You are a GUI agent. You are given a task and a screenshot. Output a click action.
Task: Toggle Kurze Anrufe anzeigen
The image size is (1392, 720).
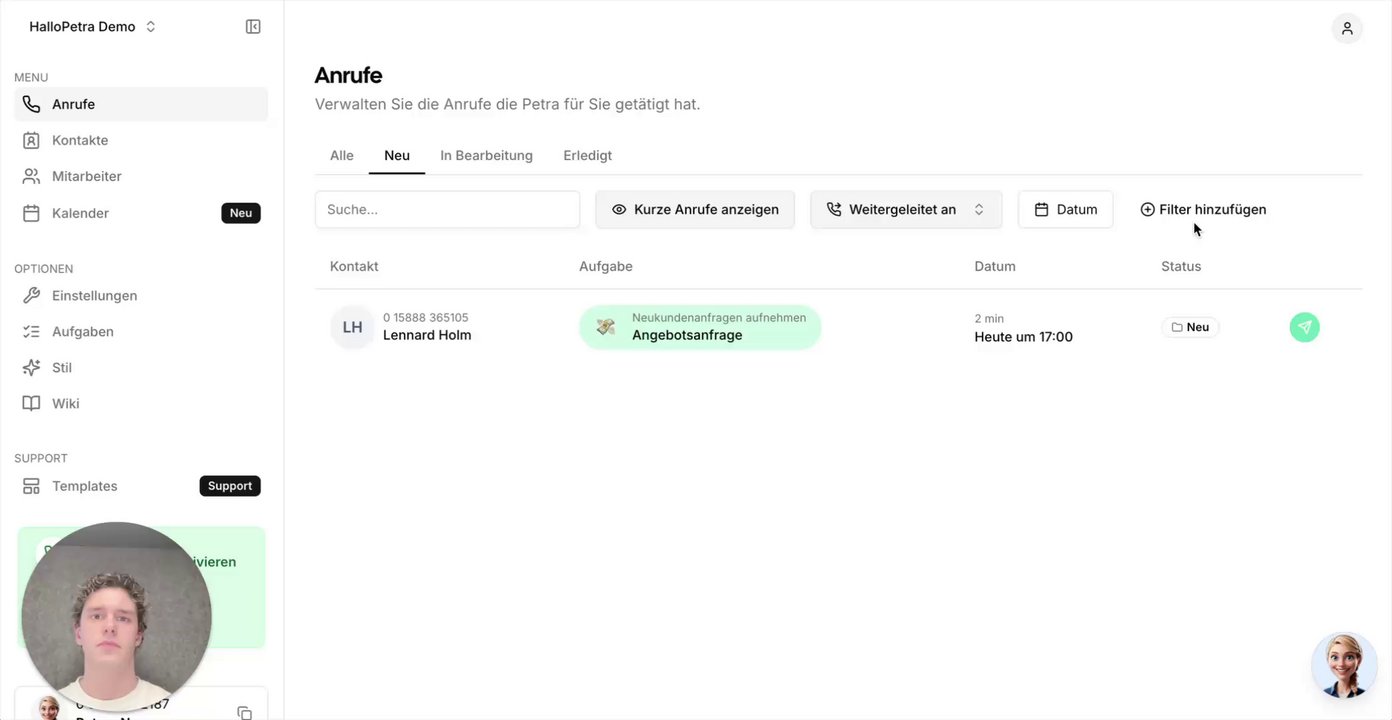pyautogui.click(x=695, y=209)
